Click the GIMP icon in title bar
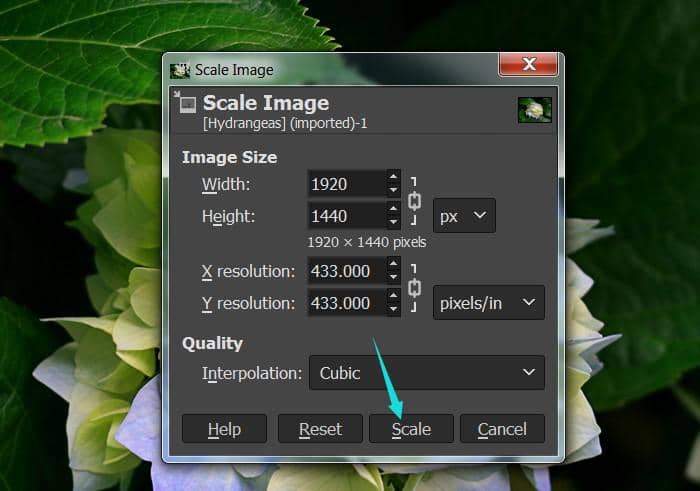 tap(180, 71)
